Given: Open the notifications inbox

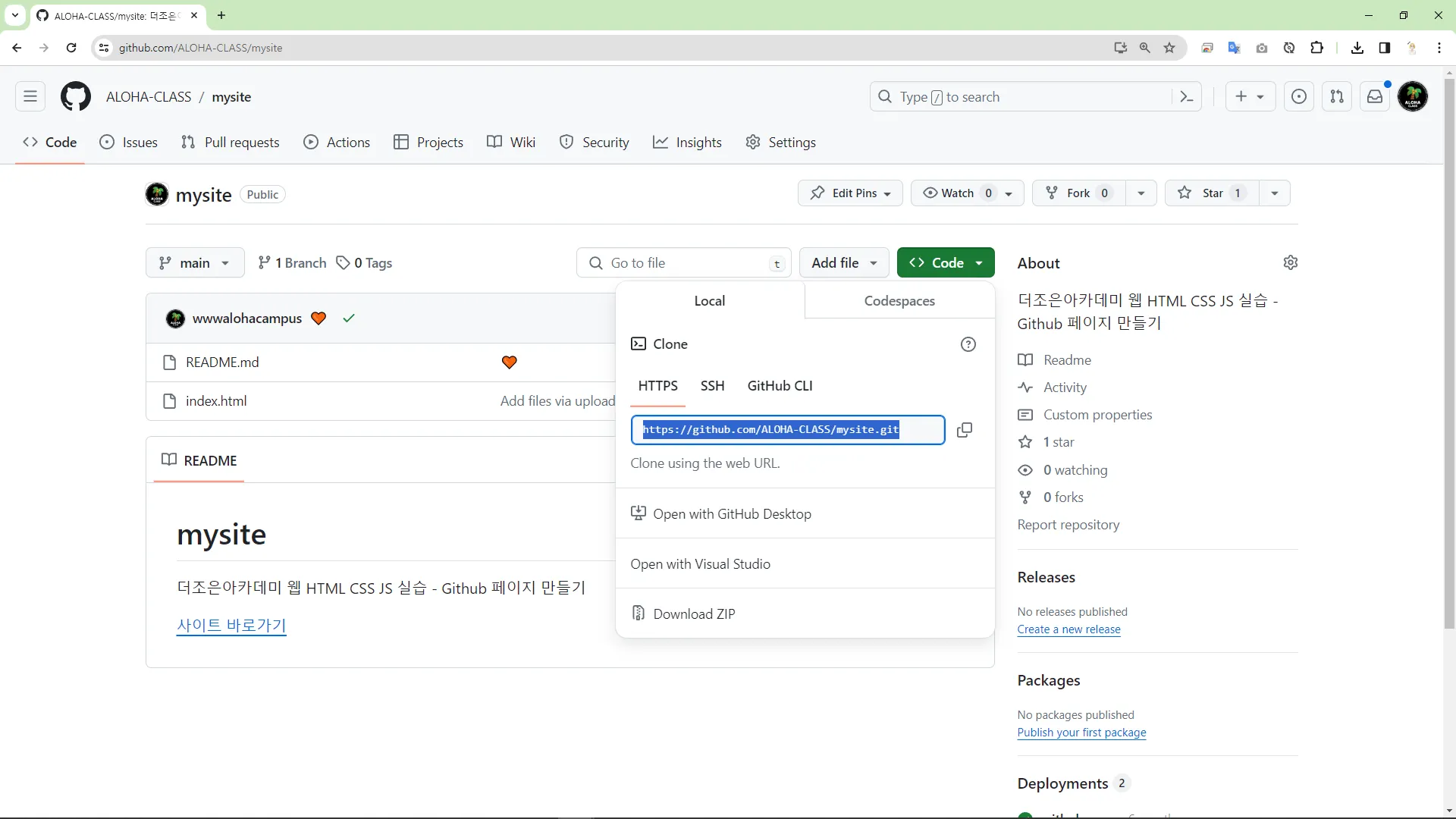Looking at the screenshot, I should 1374,97.
